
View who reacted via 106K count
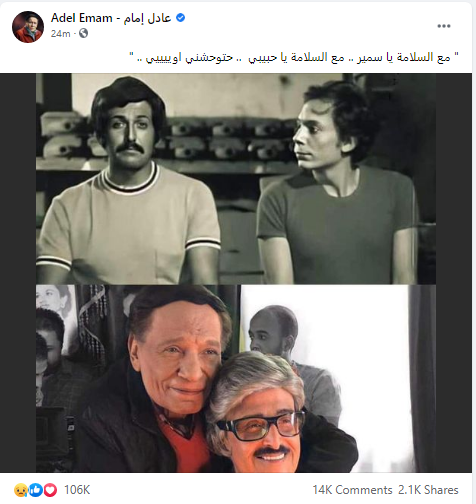[x=77, y=490]
